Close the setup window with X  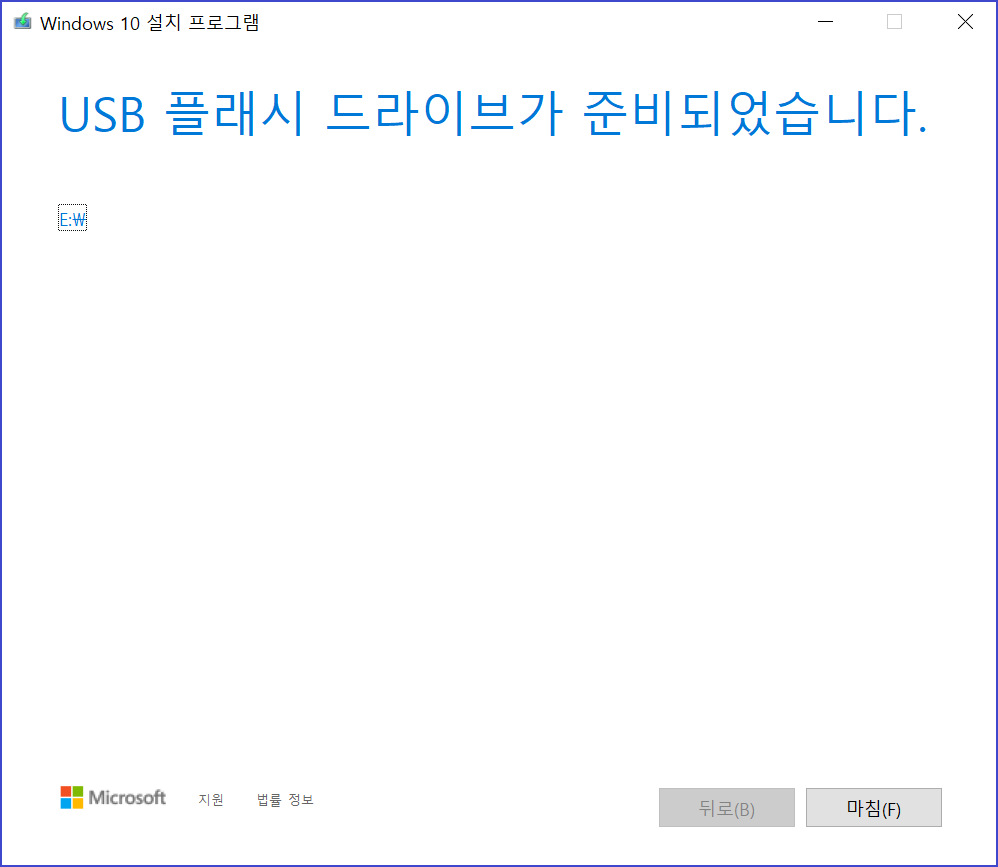(x=965, y=22)
